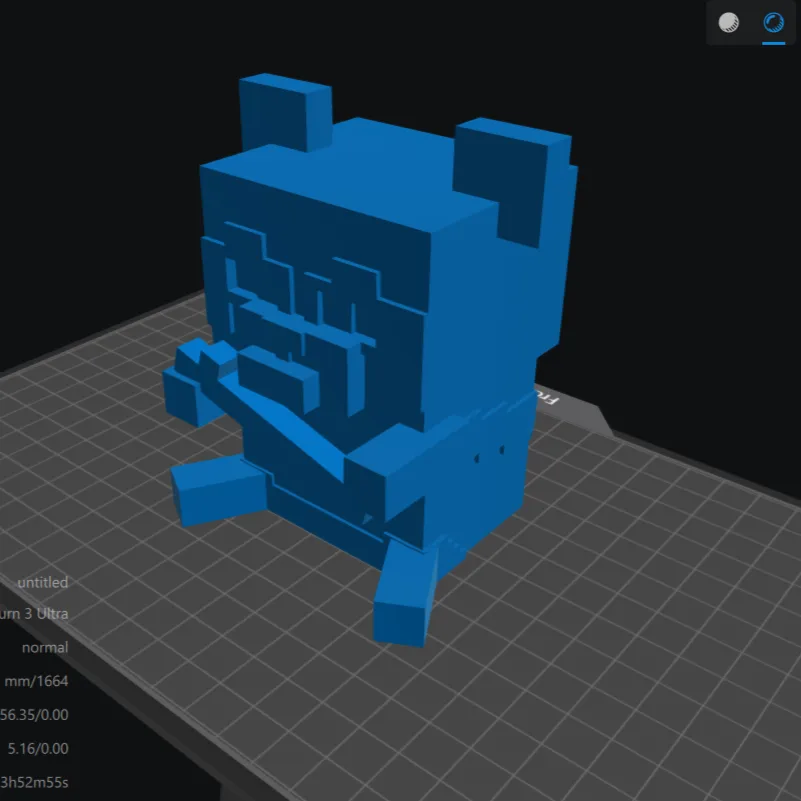This screenshot has width=801, height=801.
Task: Select the blue blocky 3D model
Action: [370, 358]
